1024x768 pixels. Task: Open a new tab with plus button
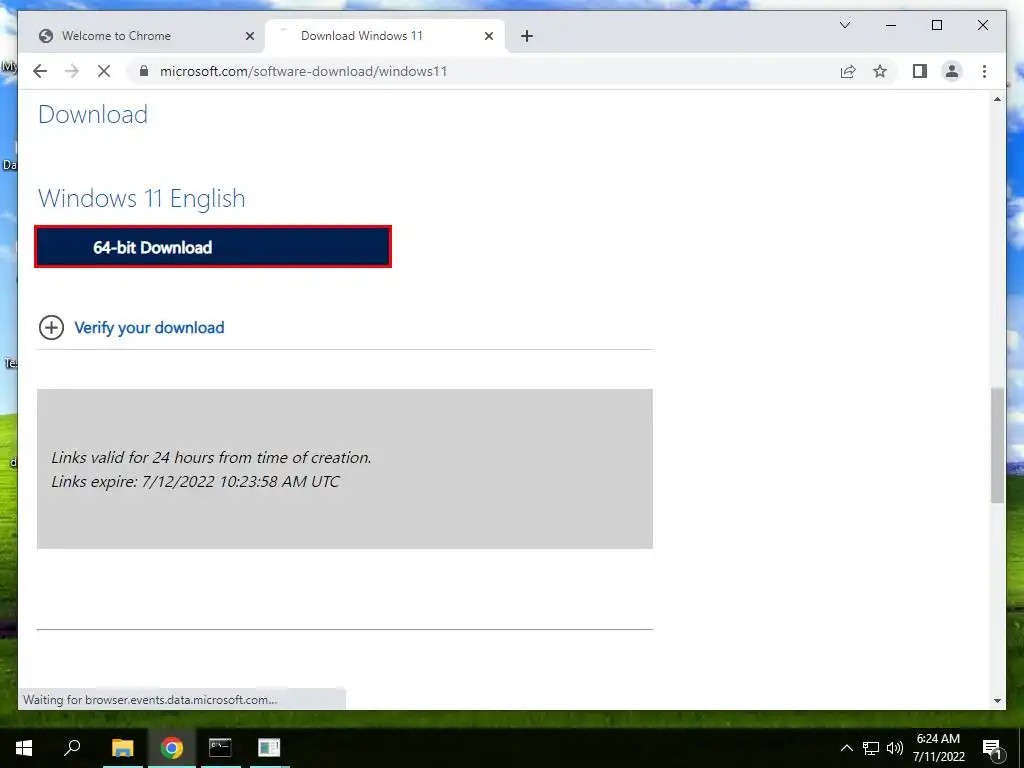[527, 37]
